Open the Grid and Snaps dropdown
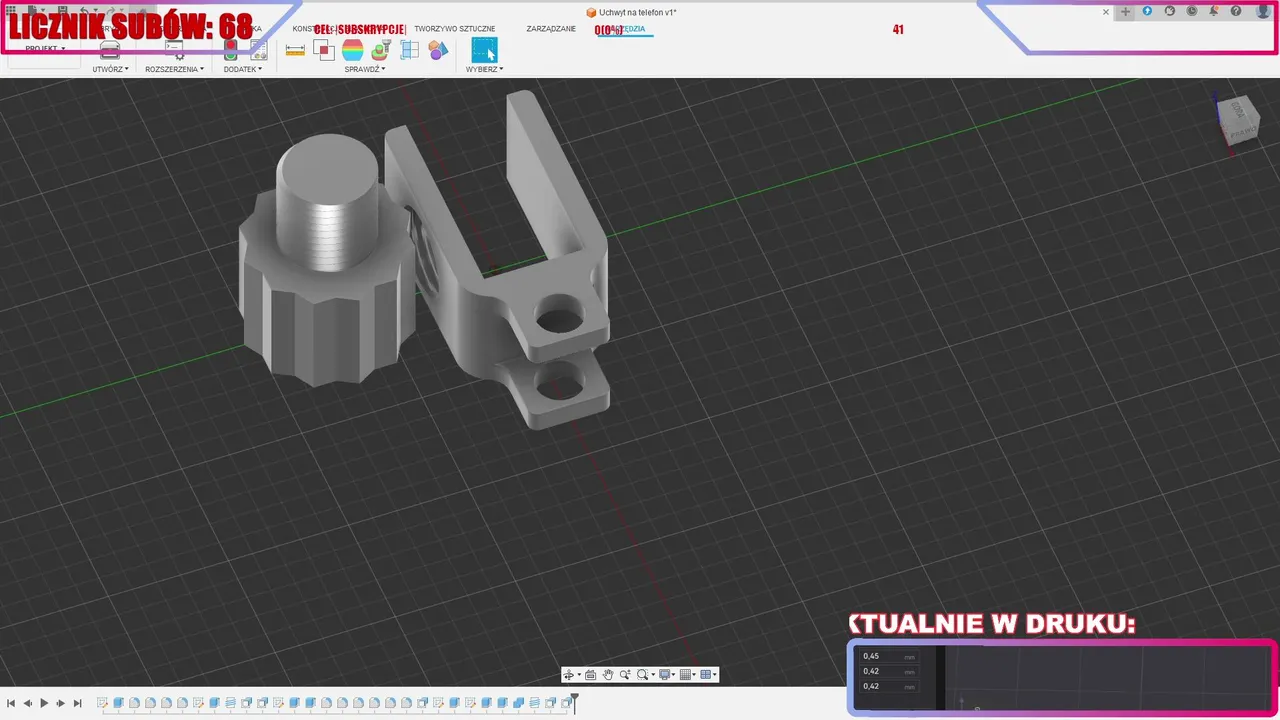This screenshot has height=720, width=1280. 688,675
